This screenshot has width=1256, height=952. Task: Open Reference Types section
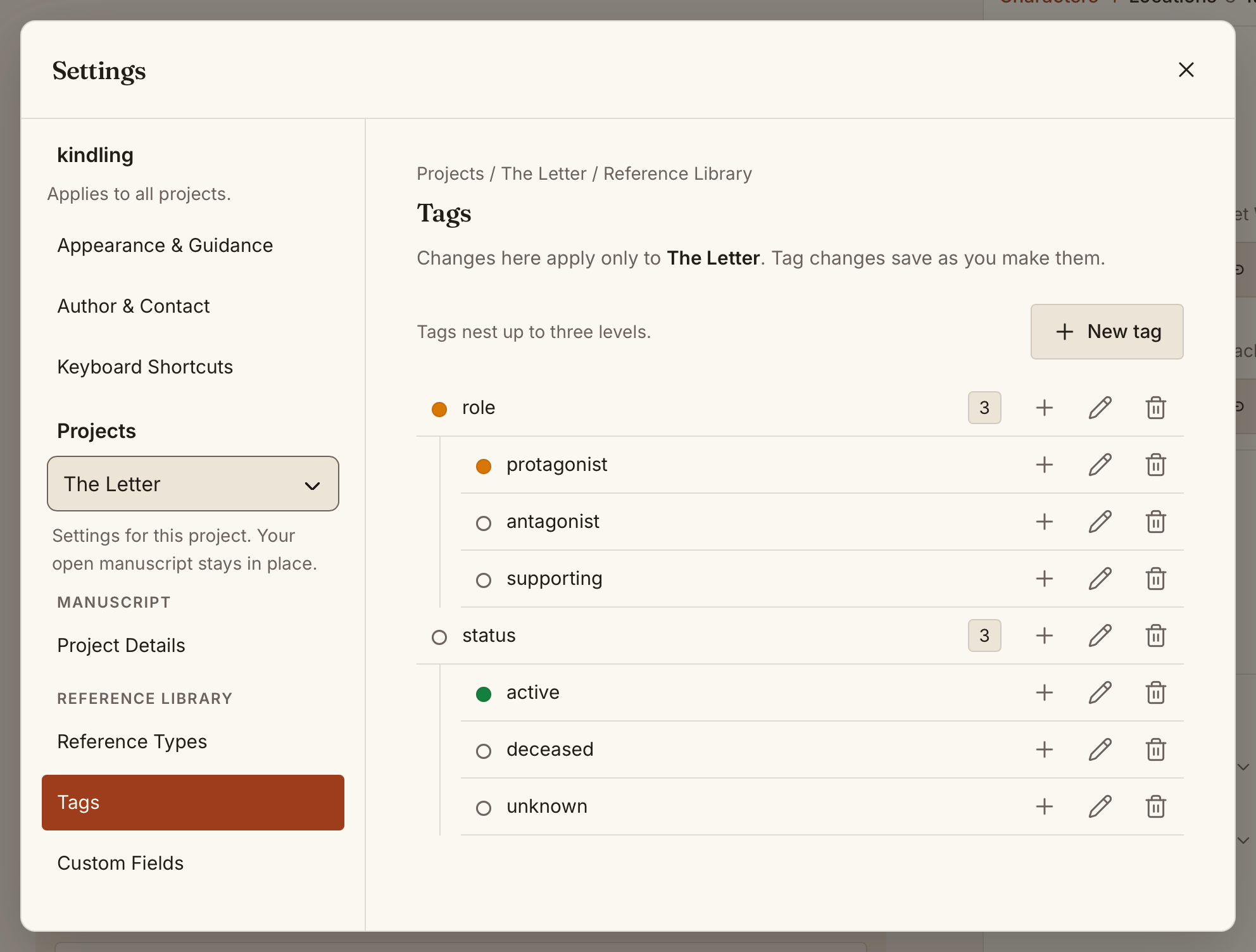tap(193, 742)
